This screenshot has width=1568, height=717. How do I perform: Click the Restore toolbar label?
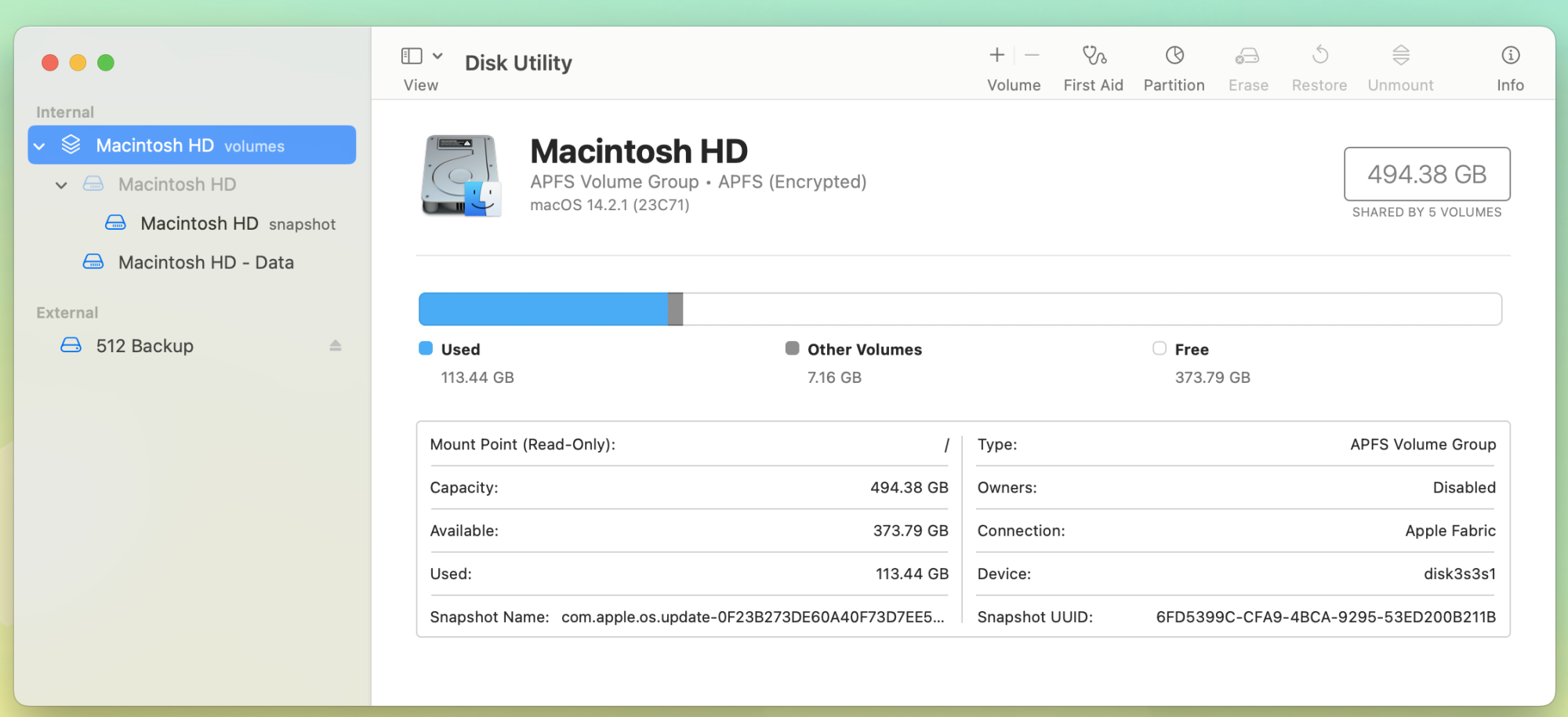1319,85
